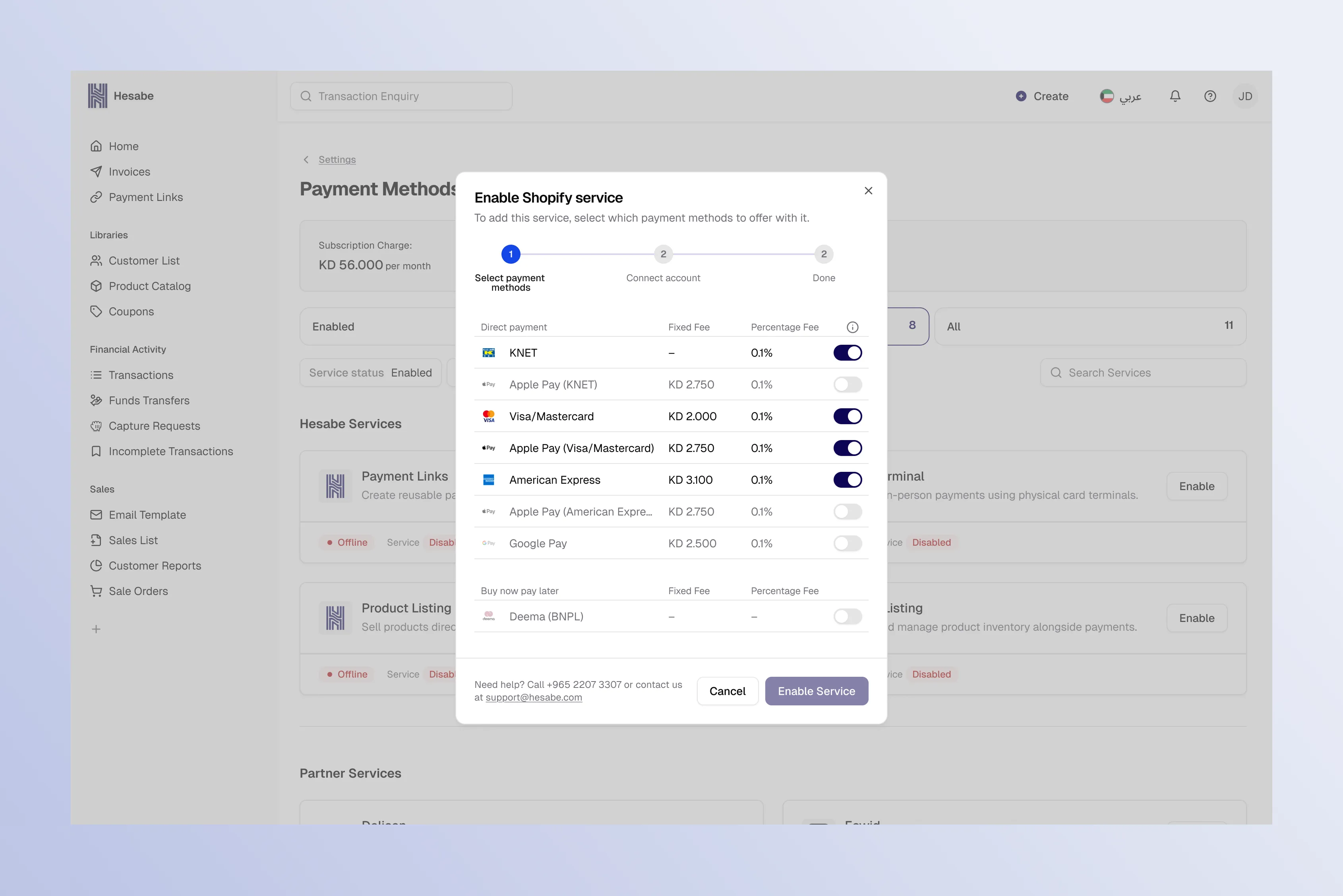Viewport: 1343px width, 896px height.
Task: Open the JD user avatar menu
Action: (1245, 96)
